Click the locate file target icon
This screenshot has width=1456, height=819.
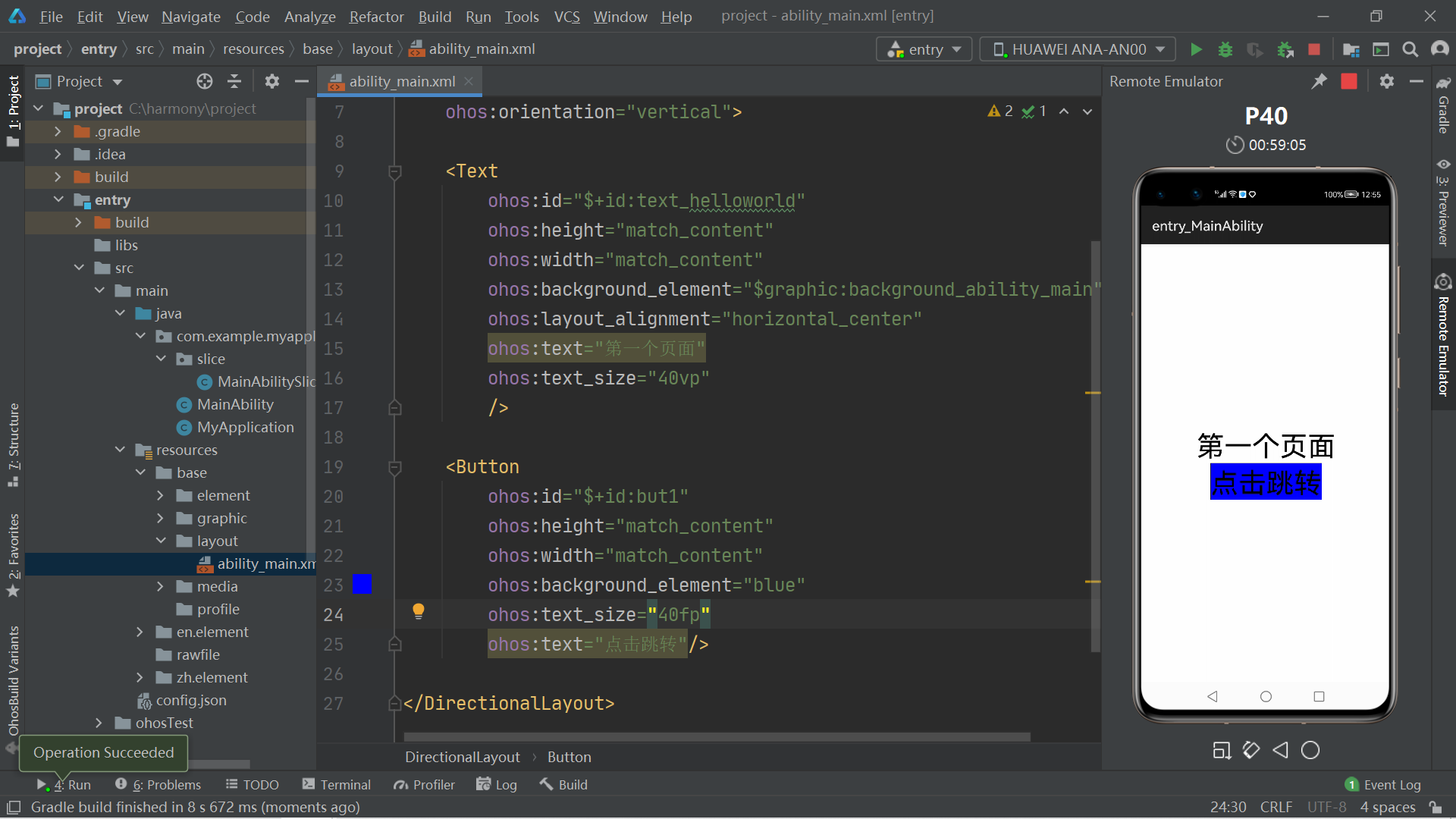point(204,81)
